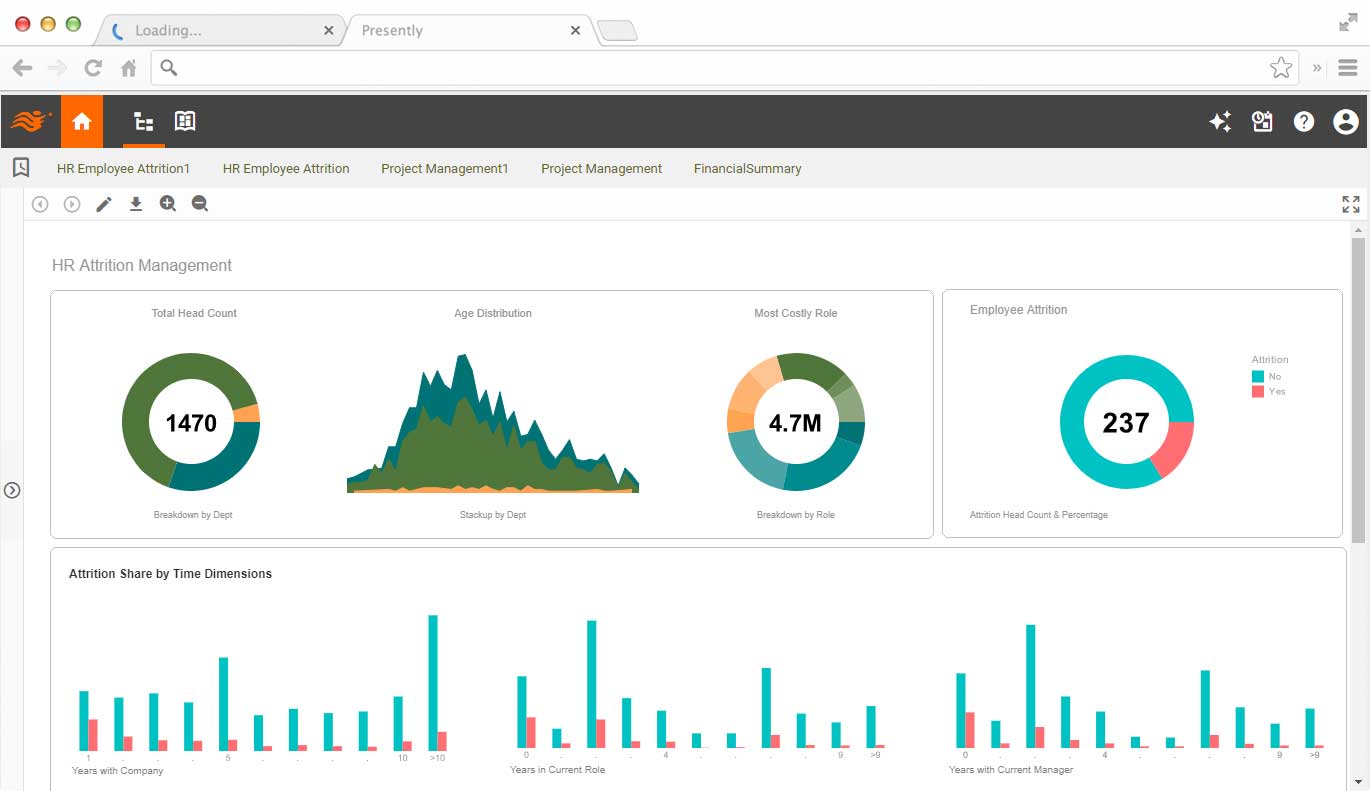
Task: Click browser back arrow
Action: pyautogui.click(x=22, y=68)
